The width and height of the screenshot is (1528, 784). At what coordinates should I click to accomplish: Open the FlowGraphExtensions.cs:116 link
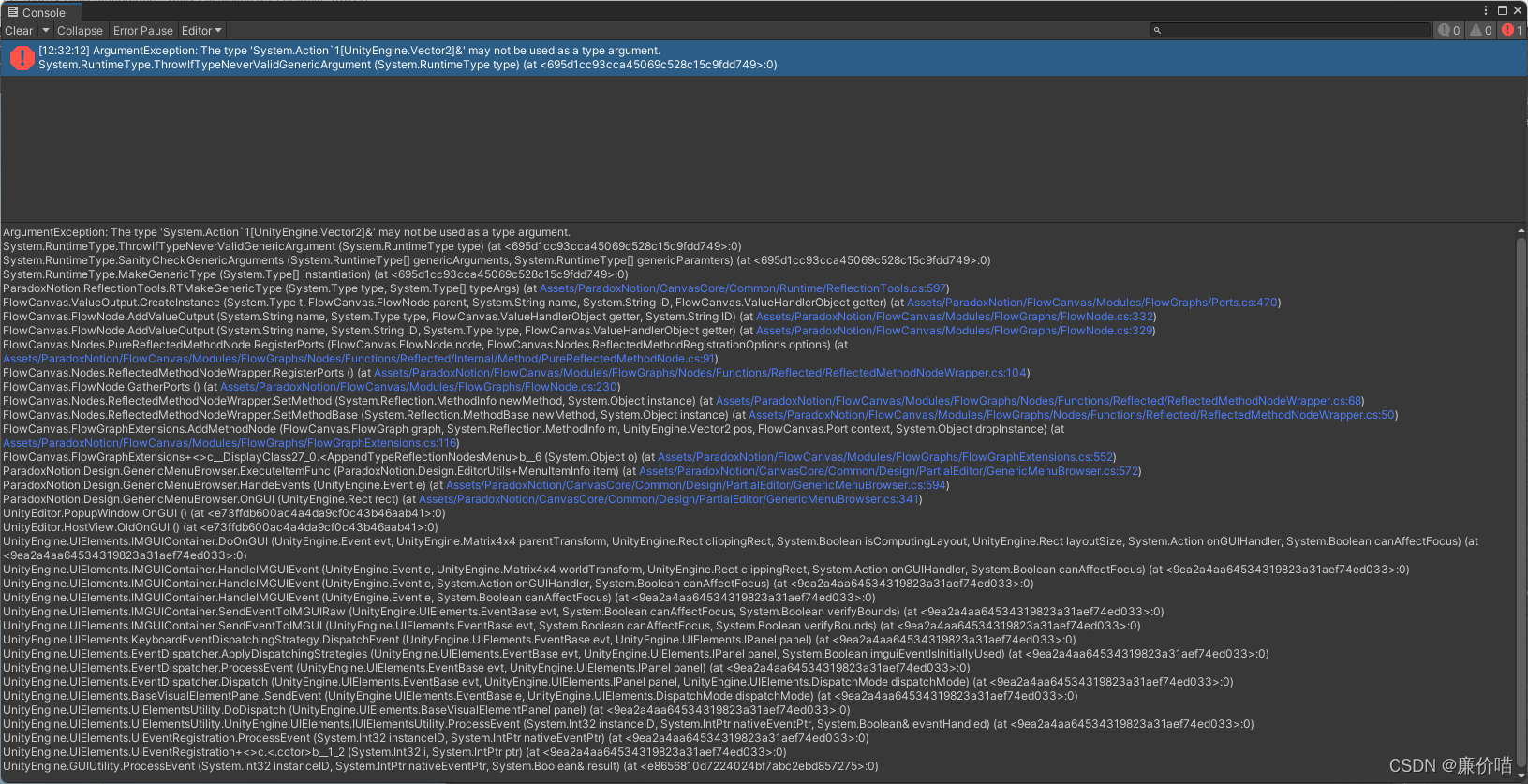230,443
